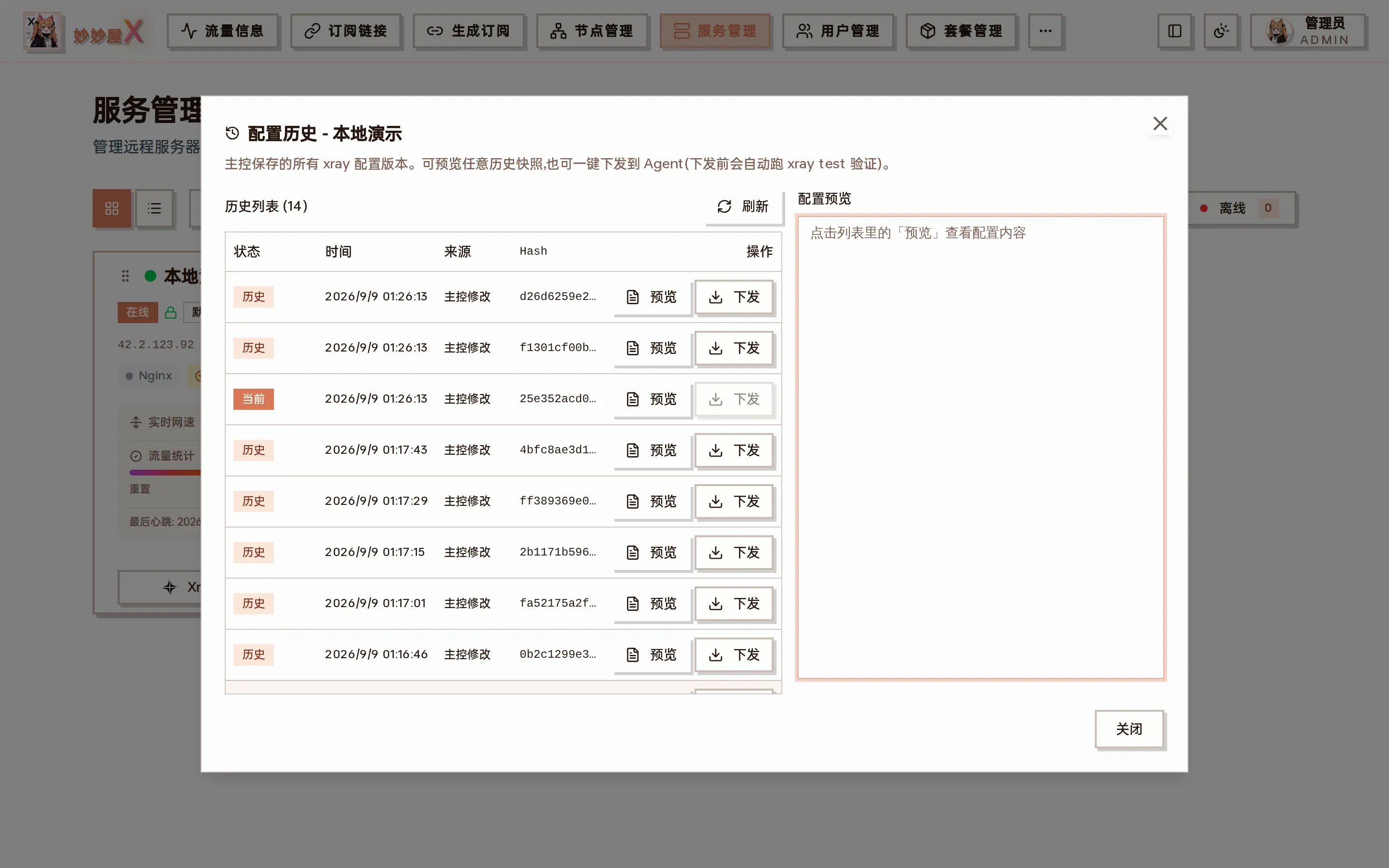Deploy config with hash ff389369e0
The image size is (1389, 868).
coord(734,501)
